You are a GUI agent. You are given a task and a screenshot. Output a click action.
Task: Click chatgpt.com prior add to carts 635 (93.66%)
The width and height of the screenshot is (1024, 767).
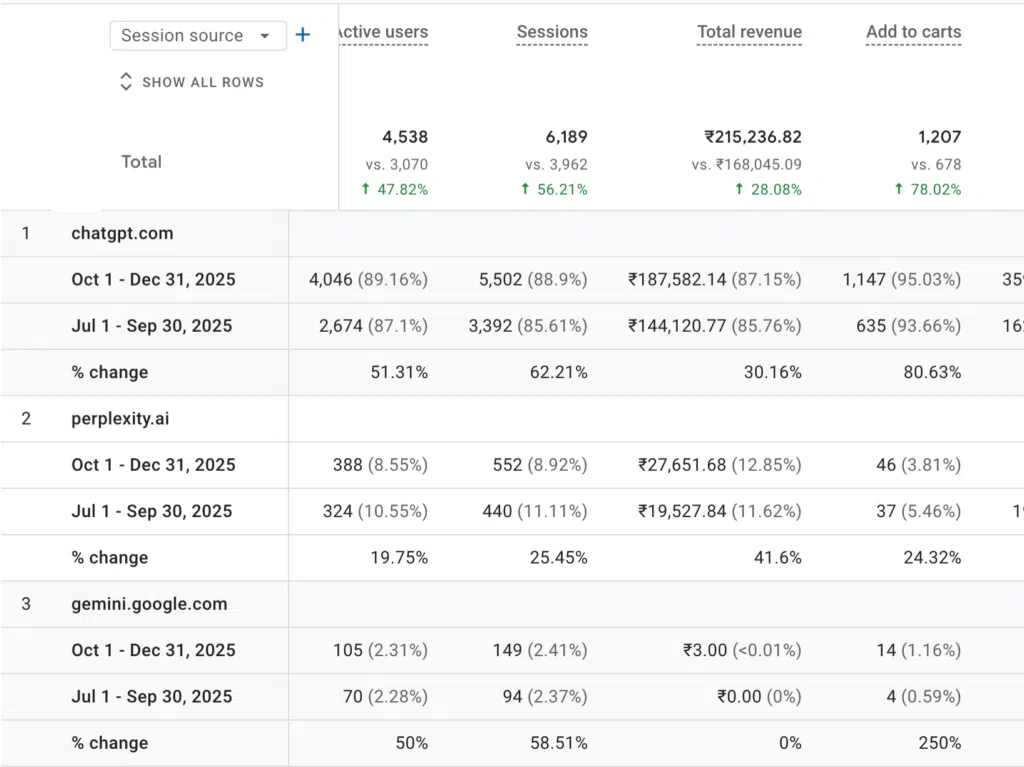click(908, 326)
